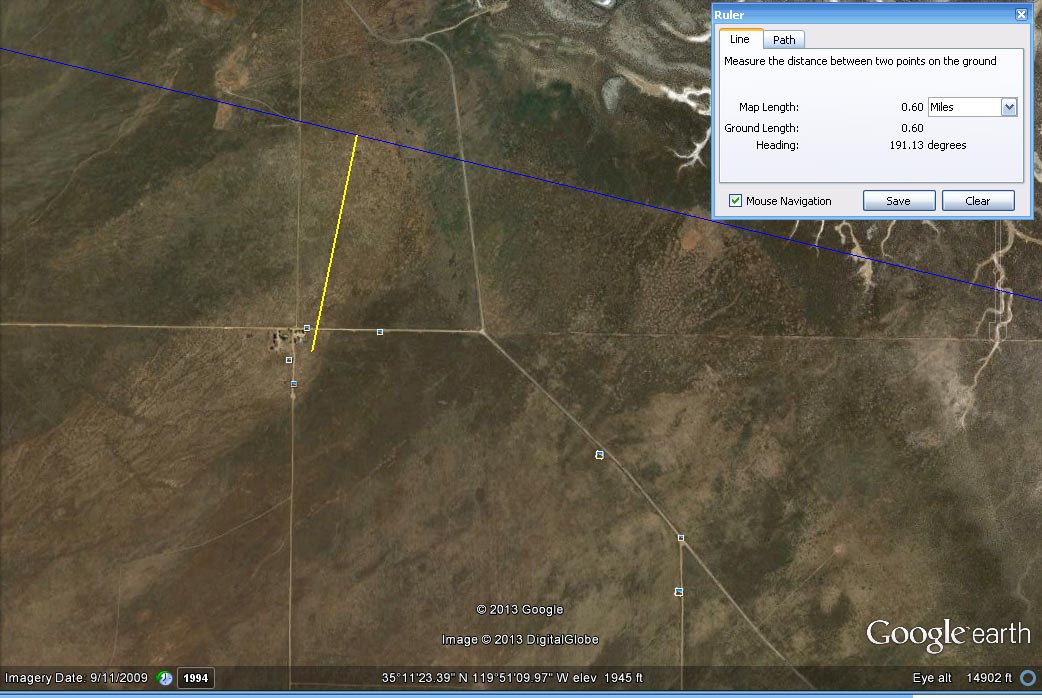Switch to the Path tab
This screenshot has height=698, width=1042.
pyautogui.click(x=784, y=40)
